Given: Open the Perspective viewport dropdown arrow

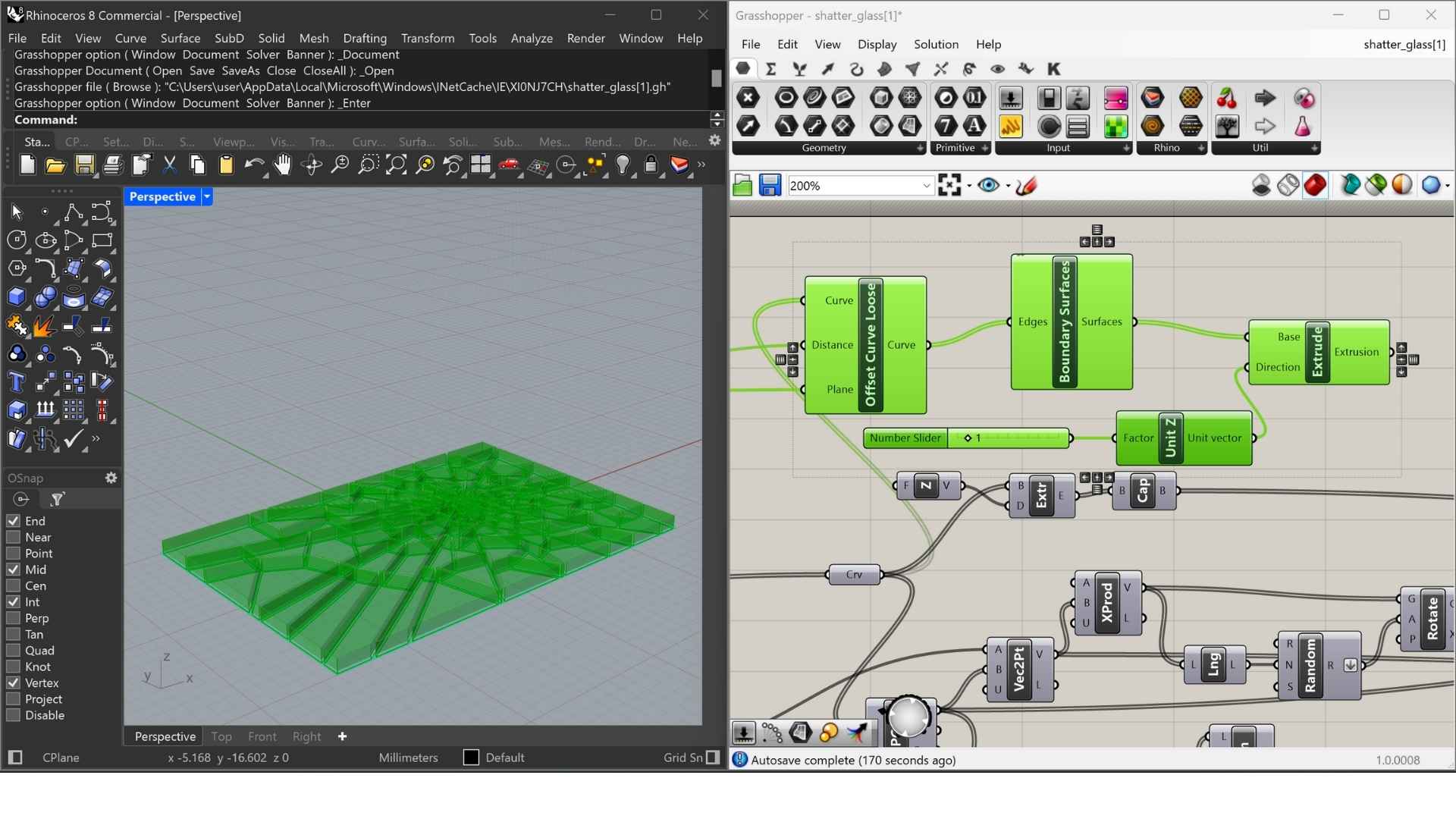Looking at the screenshot, I should click(x=206, y=196).
